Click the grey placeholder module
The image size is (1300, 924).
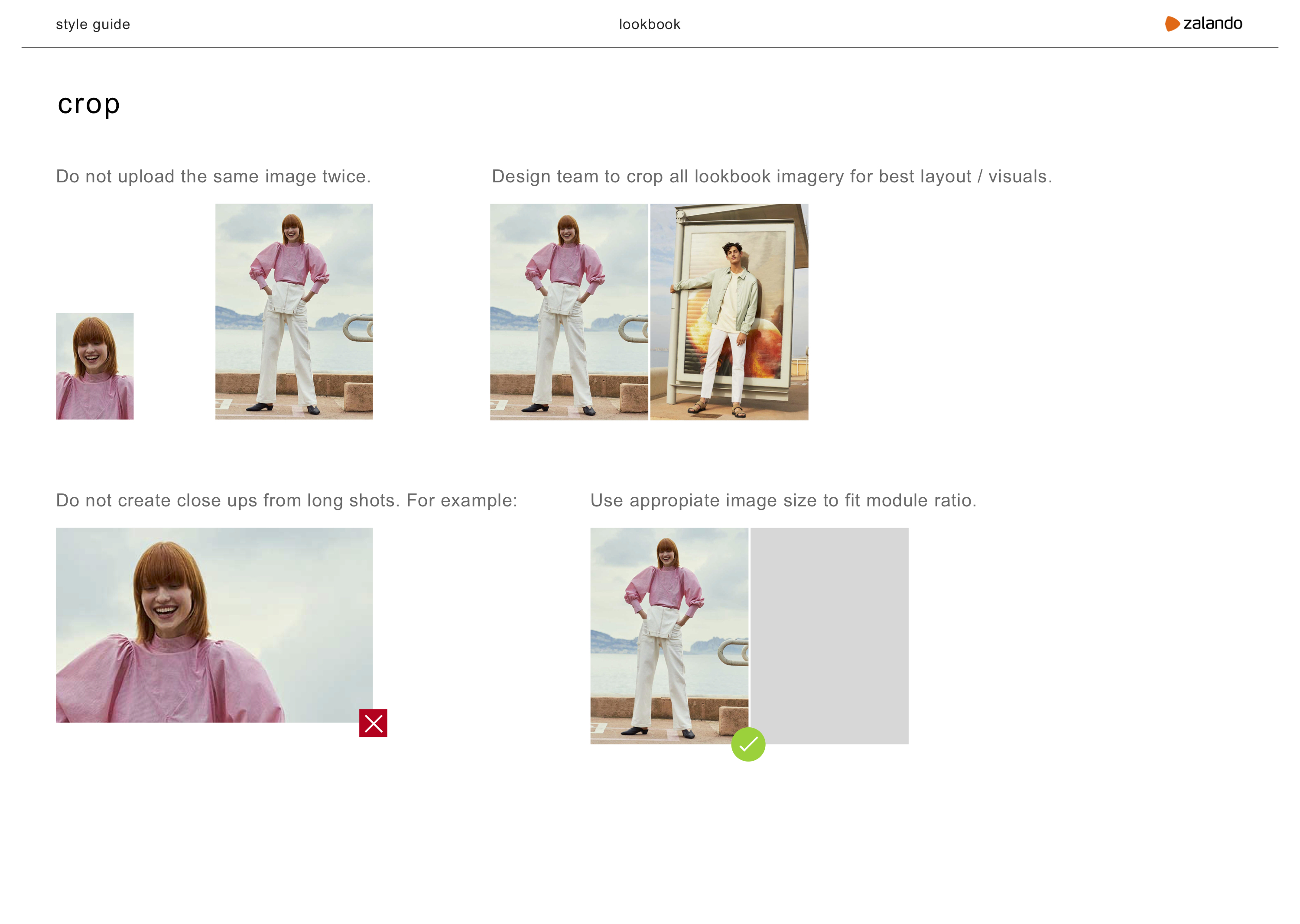coord(829,635)
